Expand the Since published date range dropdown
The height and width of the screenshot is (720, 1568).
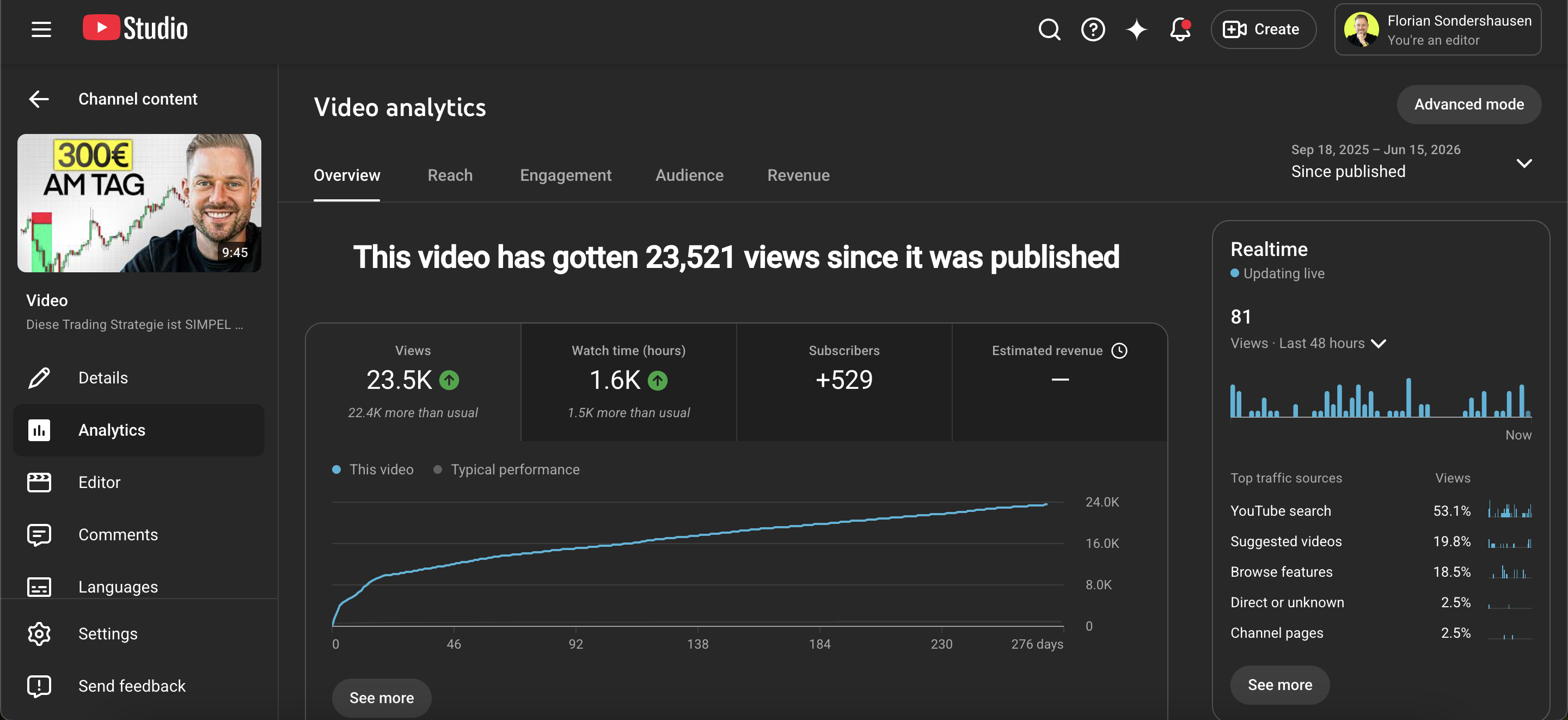[x=1524, y=163]
